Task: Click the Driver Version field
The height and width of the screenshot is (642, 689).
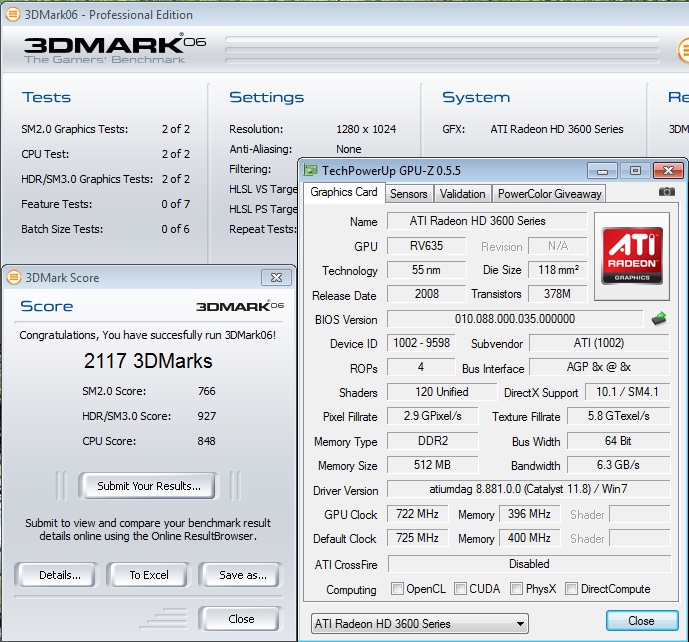Action: click(528, 489)
